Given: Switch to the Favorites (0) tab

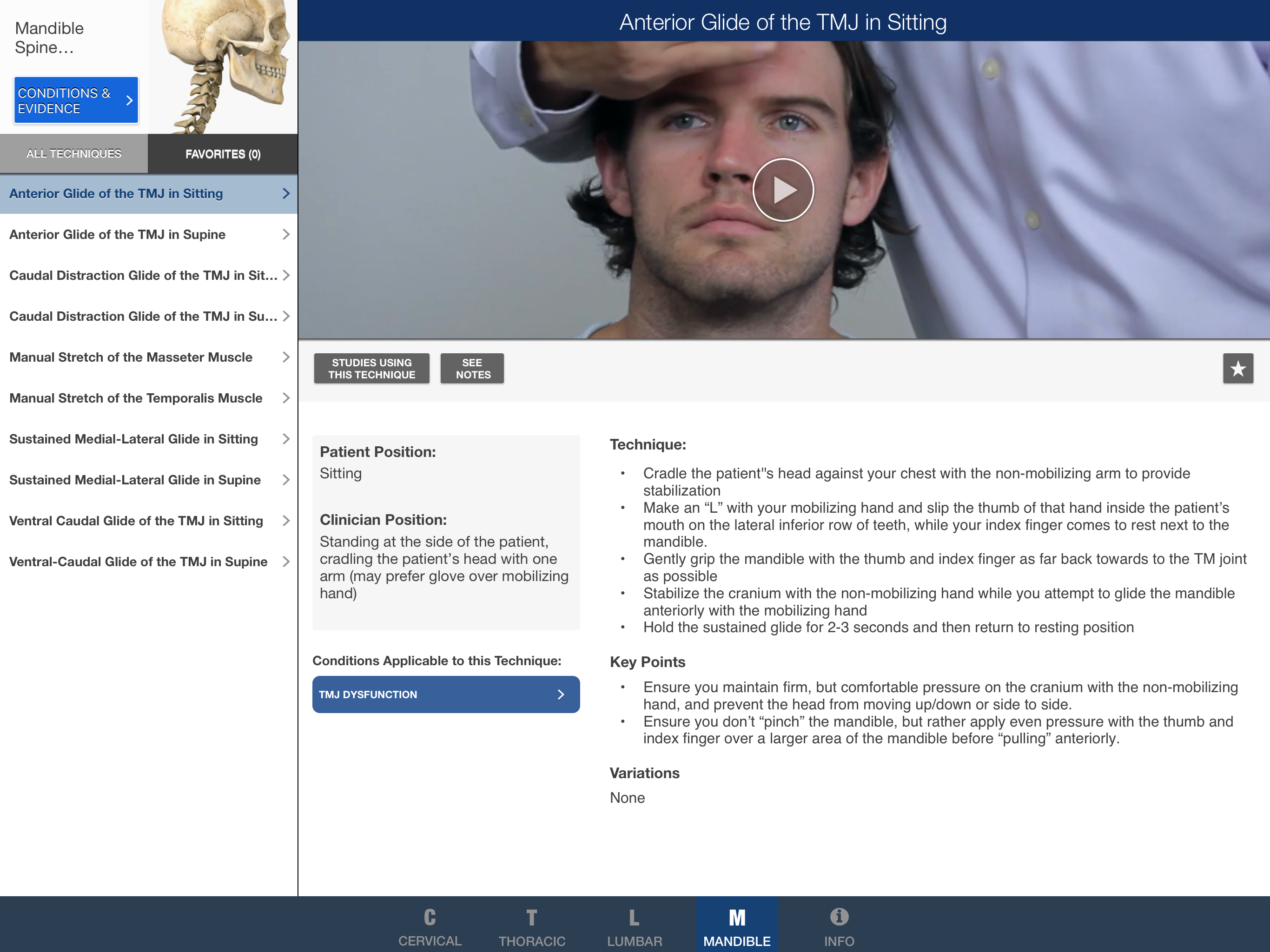Looking at the screenshot, I should pyautogui.click(x=223, y=154).
